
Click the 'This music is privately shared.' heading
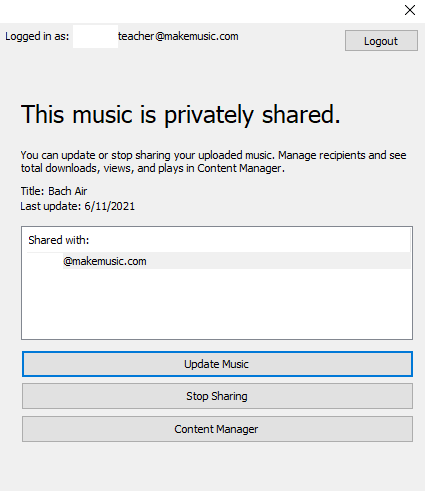(180, 114)
